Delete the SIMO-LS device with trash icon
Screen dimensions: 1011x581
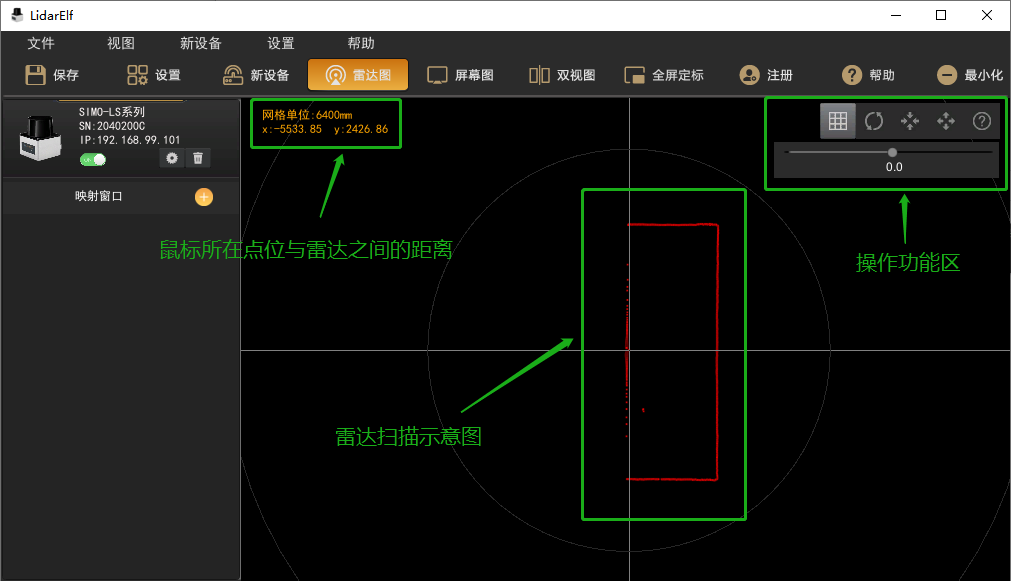(x=198, y=158)
